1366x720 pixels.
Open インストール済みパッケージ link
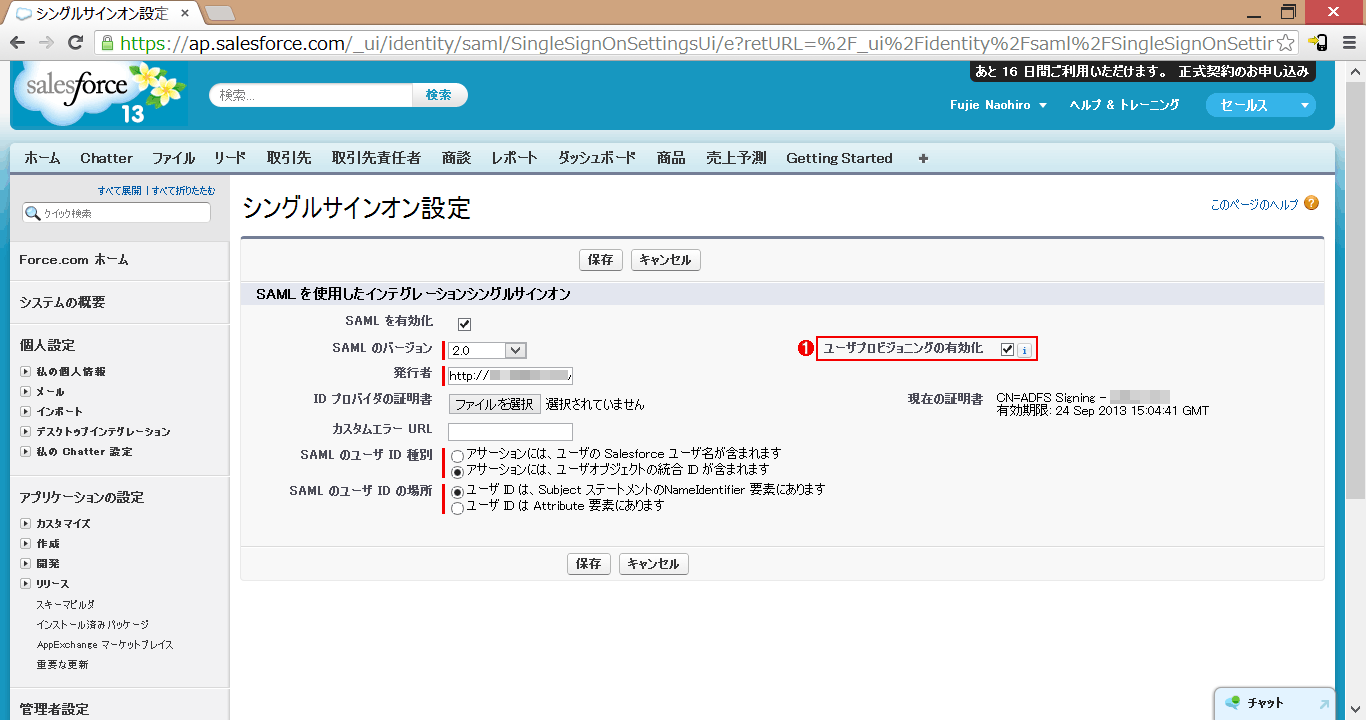(93, 625)
